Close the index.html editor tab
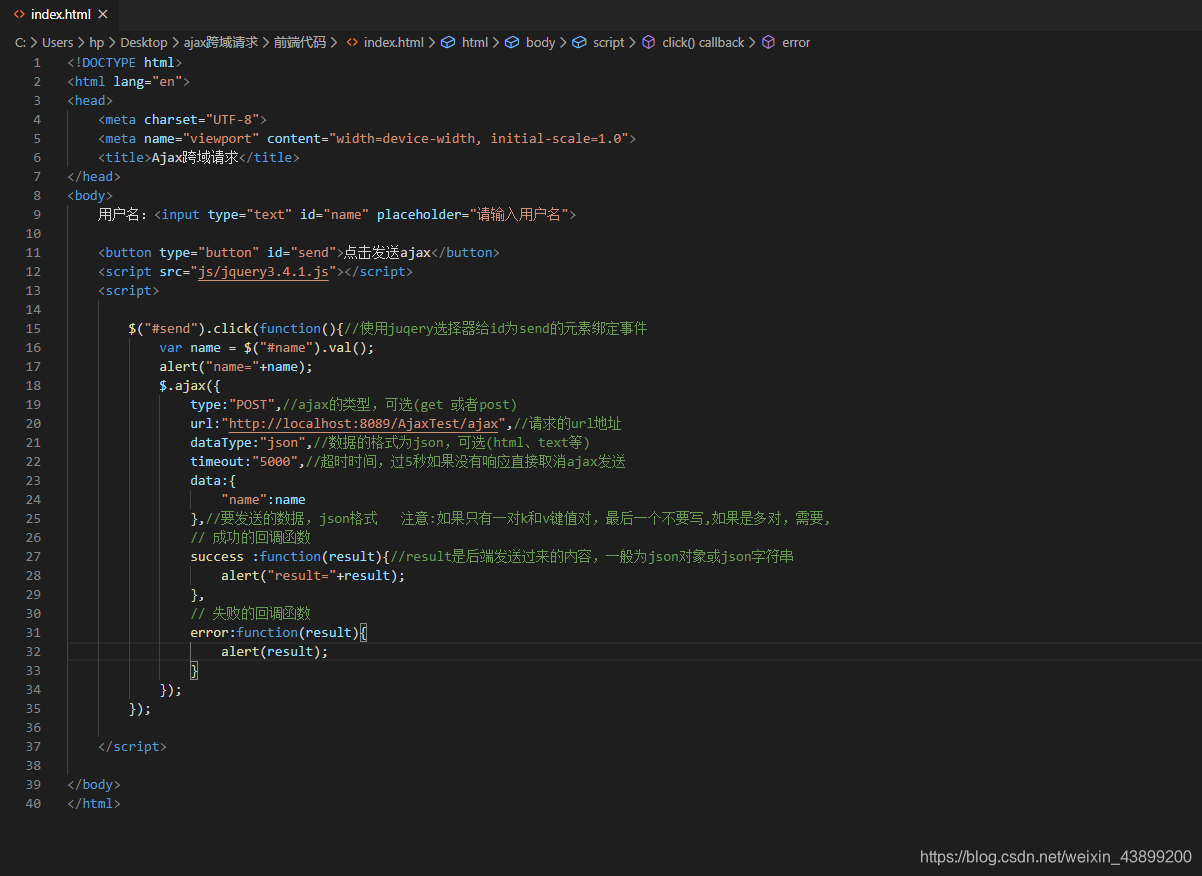The image size is (1202, 876). click(x=103, y=14)
